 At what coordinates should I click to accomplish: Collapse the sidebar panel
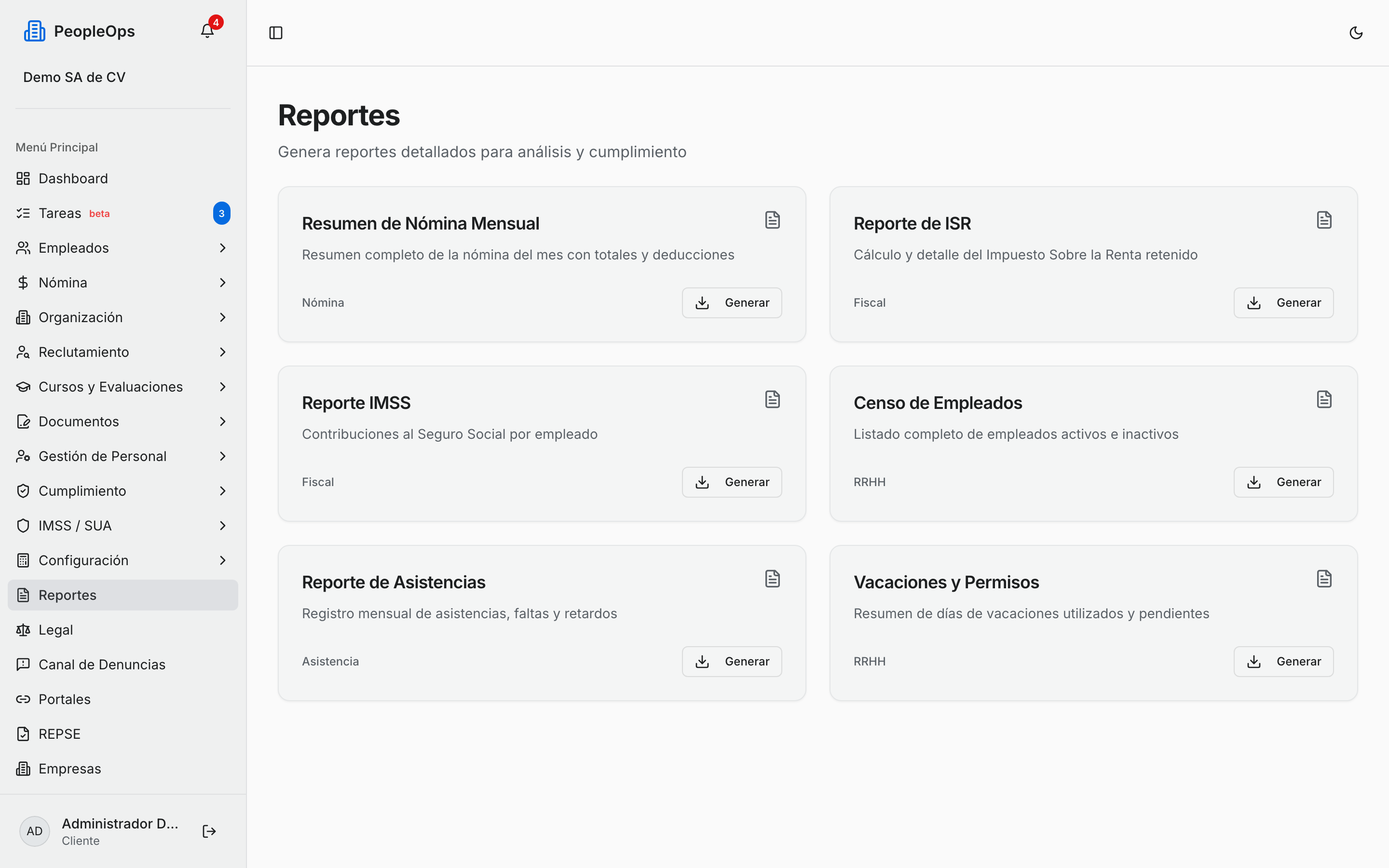click(275, 33)
